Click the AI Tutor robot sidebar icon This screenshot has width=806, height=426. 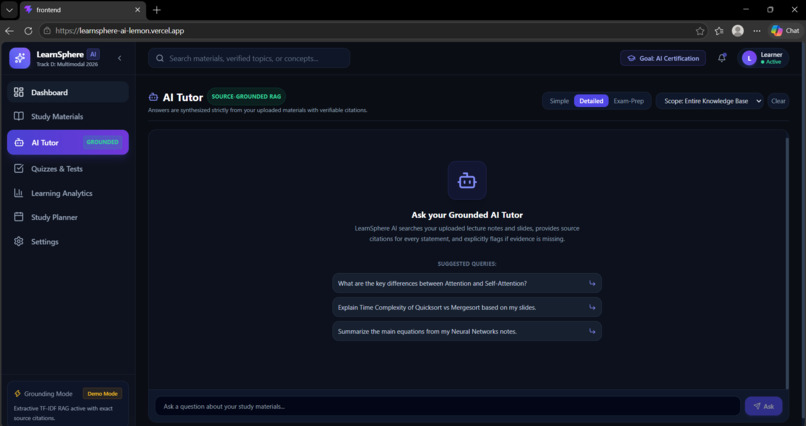pos(19,142)
